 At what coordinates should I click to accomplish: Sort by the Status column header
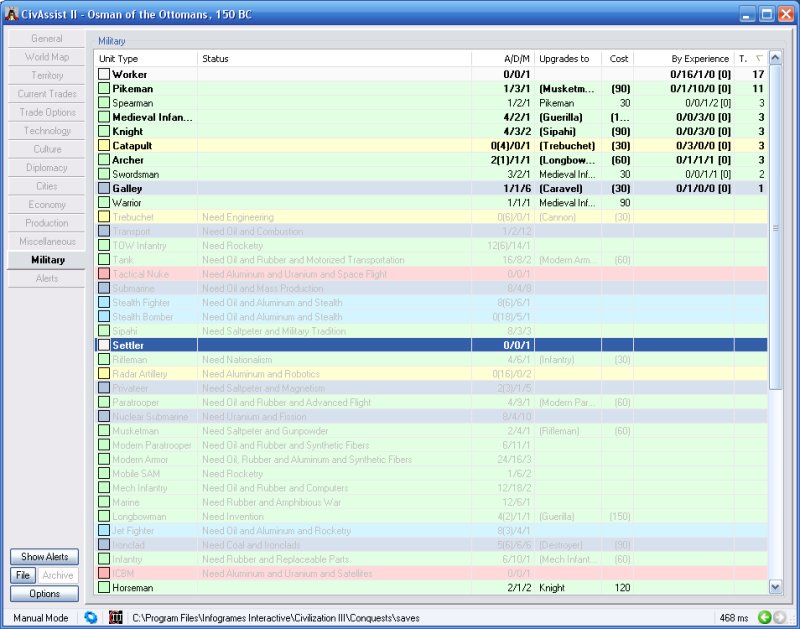click(334, 59)
